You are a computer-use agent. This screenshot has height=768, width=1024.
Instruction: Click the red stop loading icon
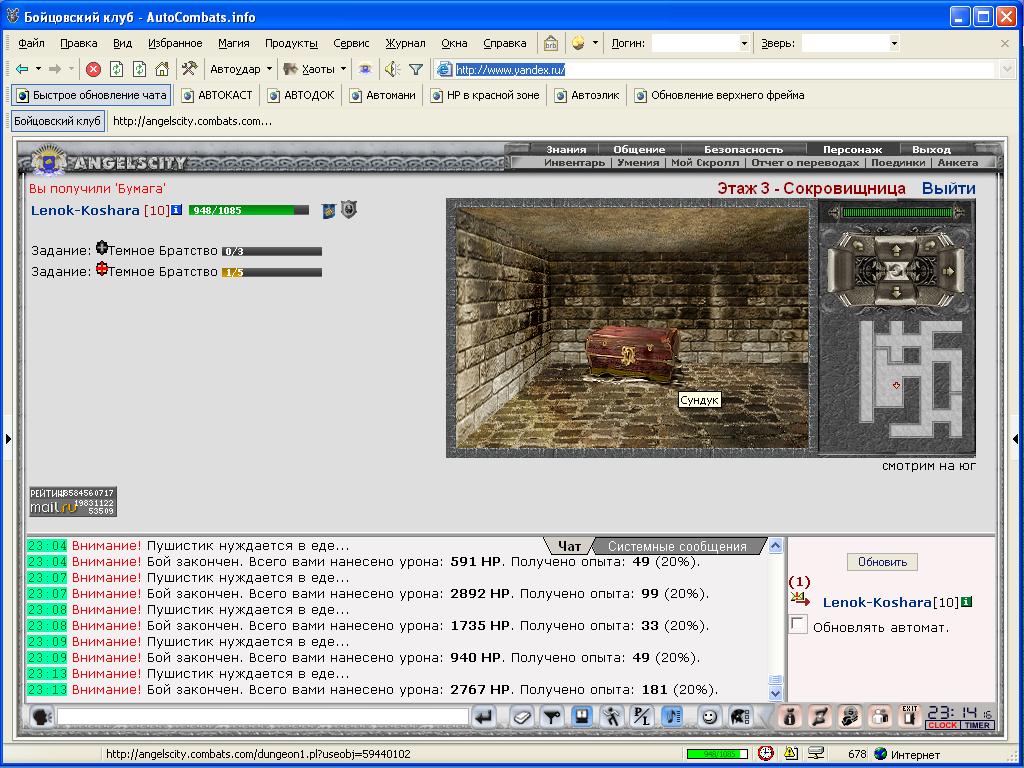click(x=93, y=69)
